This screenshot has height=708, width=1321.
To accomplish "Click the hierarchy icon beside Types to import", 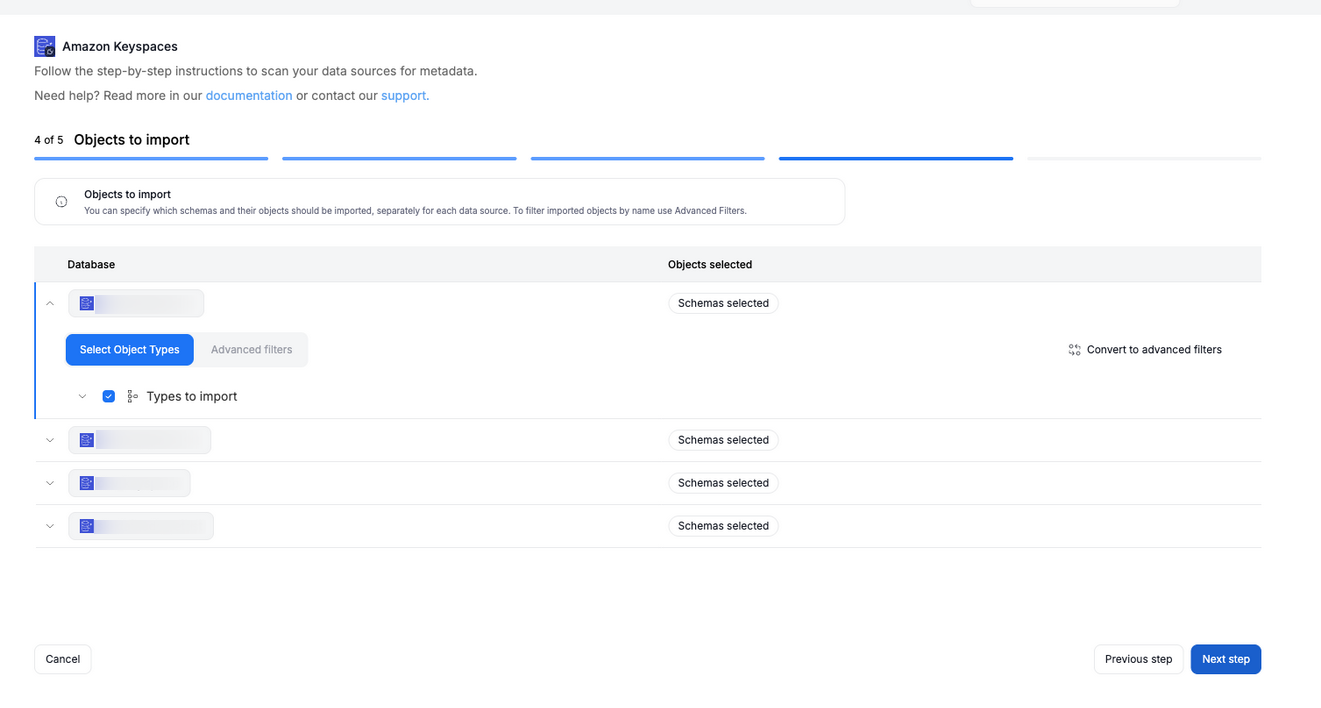I will click(x=132, y=397).
